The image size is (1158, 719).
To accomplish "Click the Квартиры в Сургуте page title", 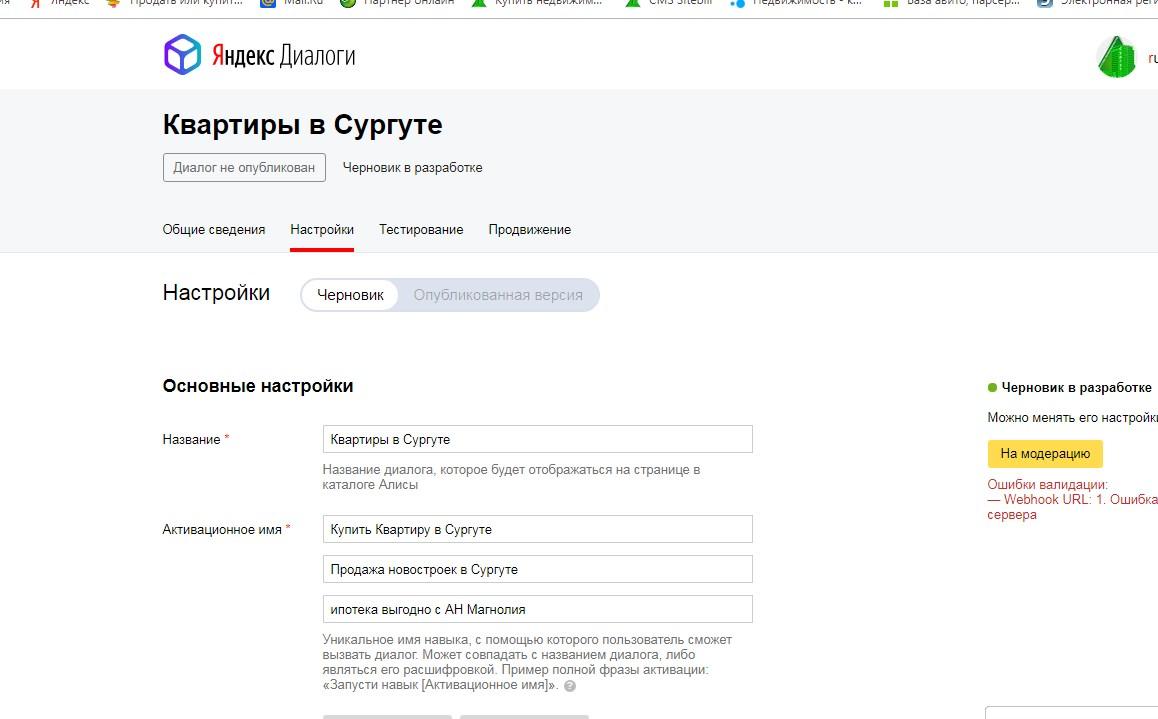I will [302, 124].
